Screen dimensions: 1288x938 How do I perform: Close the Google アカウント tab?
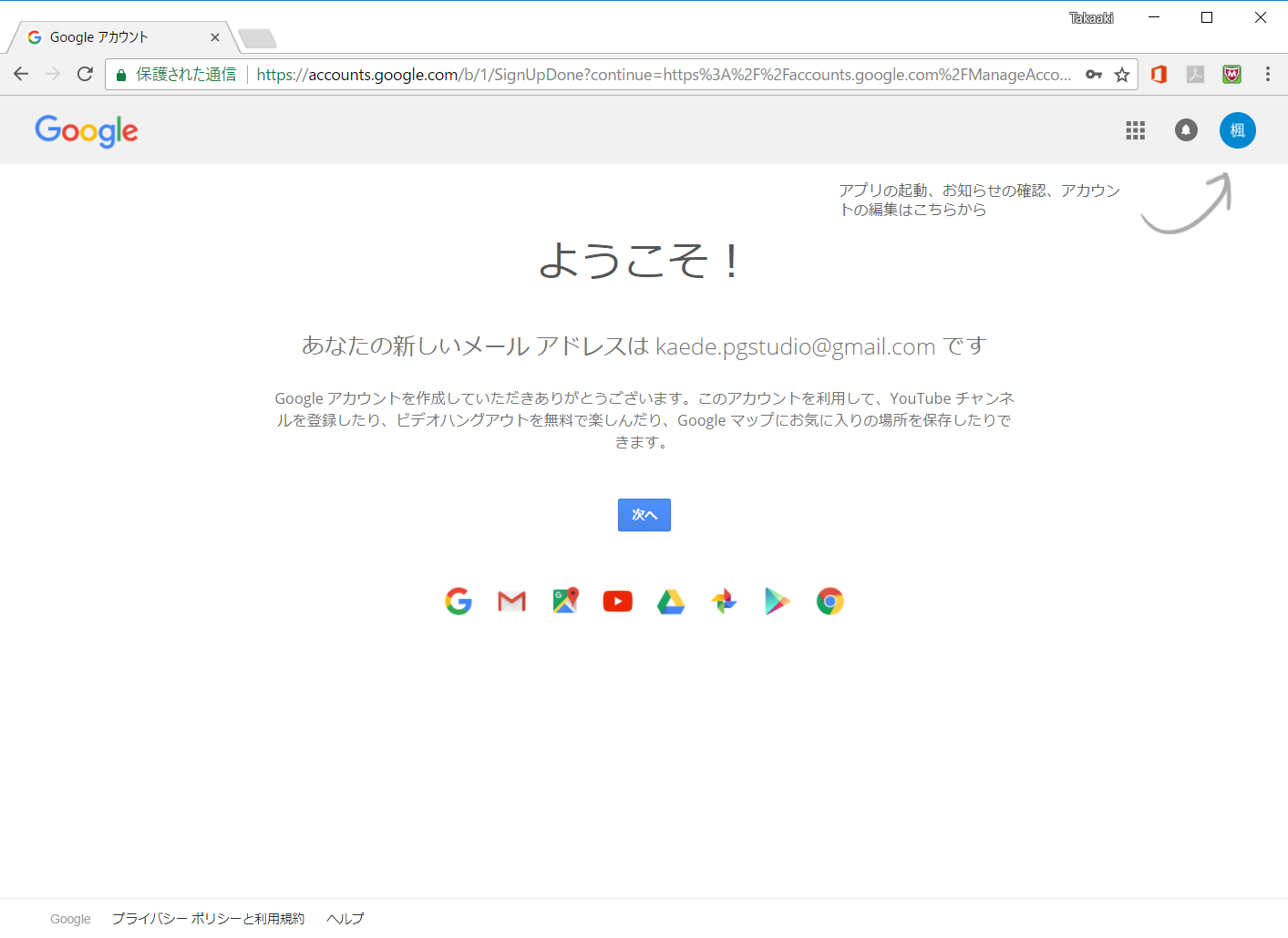215,37
